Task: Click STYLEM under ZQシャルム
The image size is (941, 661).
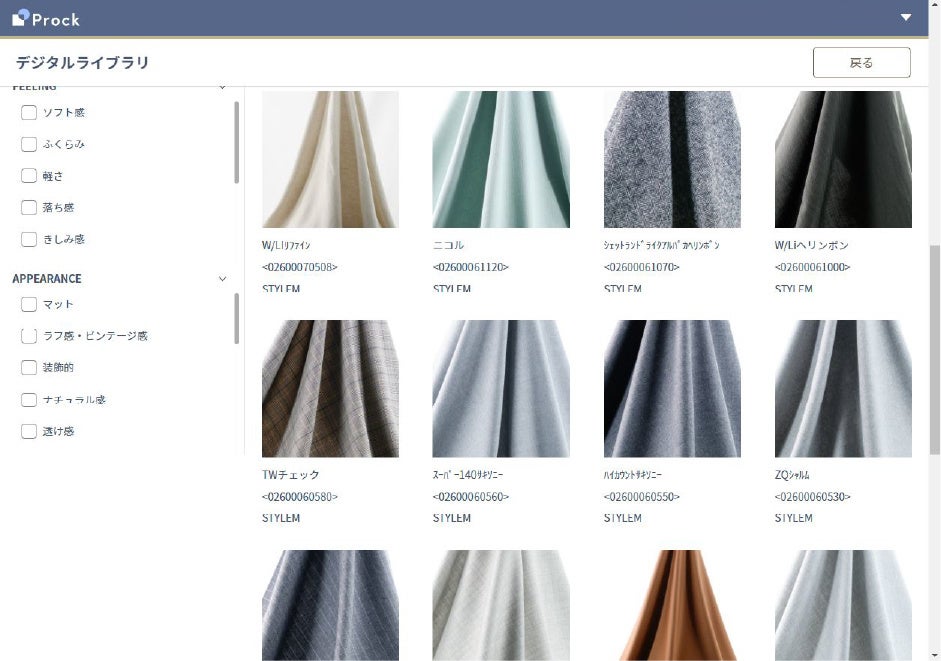Action: 793,518
